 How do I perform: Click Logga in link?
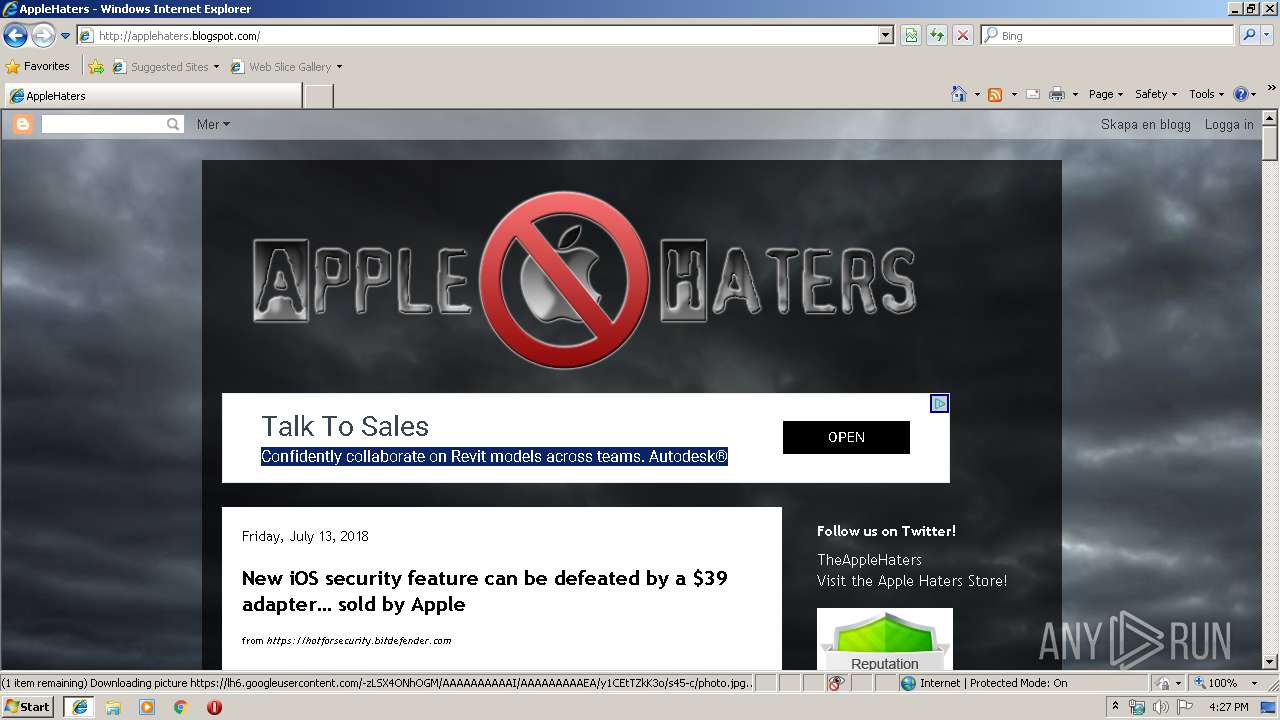coord(1229,124)
